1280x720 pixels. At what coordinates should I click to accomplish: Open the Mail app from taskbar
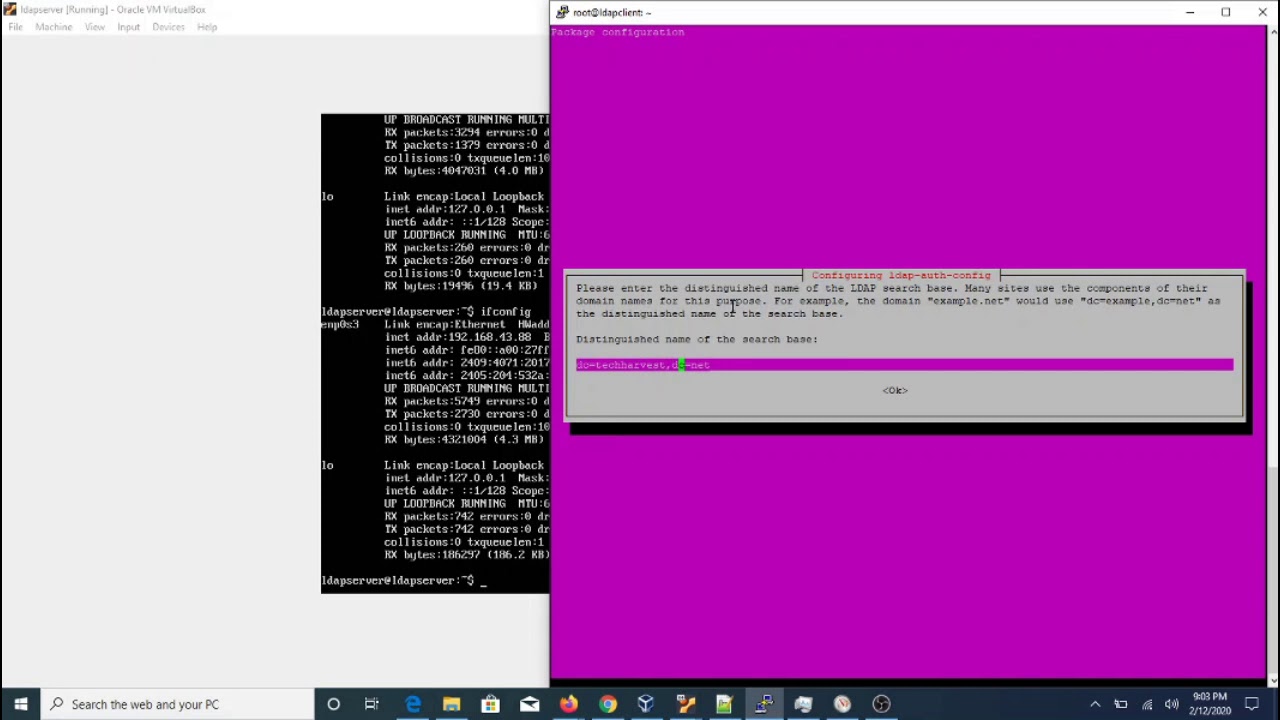pos(529,704)
